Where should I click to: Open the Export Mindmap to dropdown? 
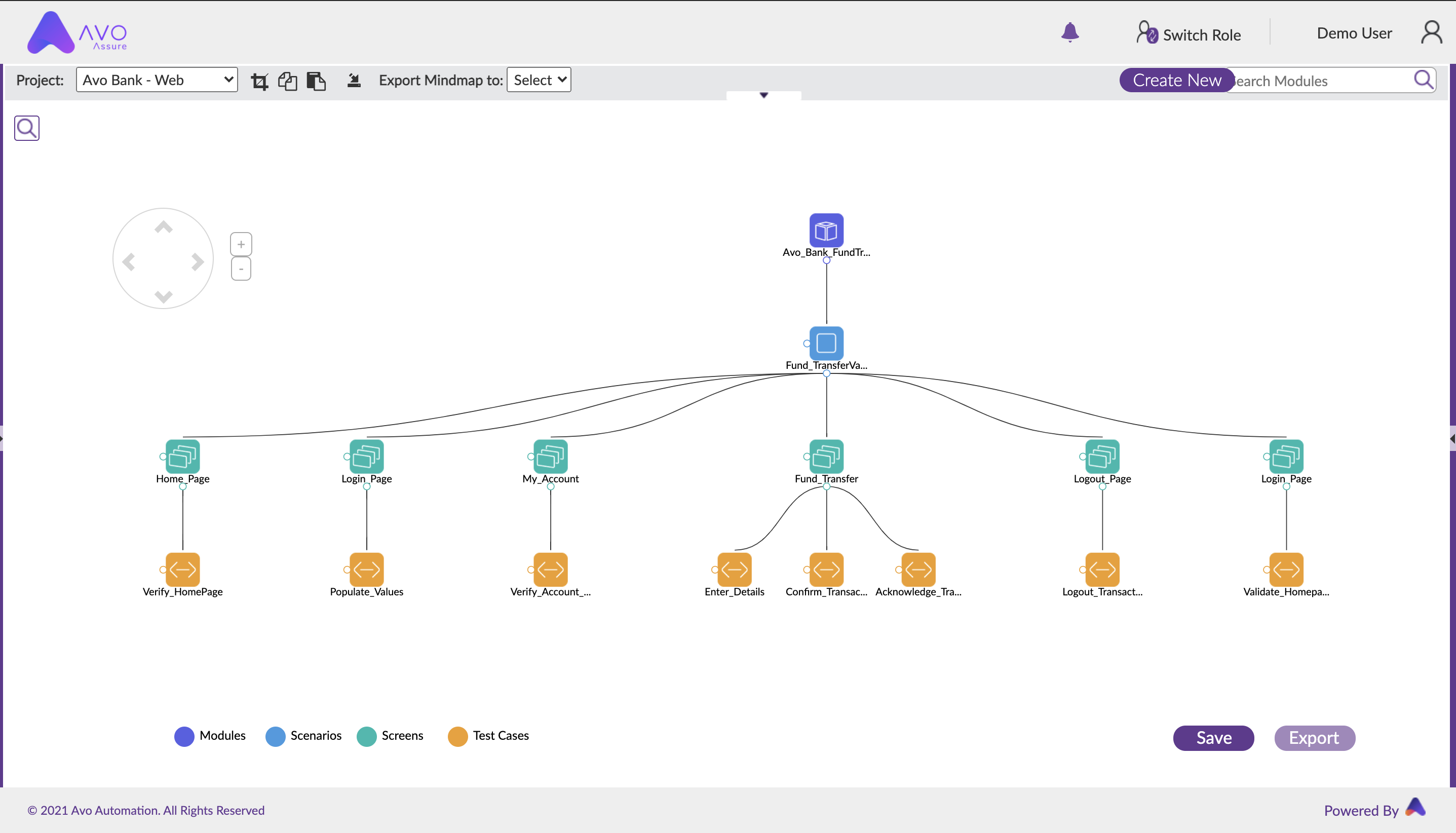coord(539,80)
